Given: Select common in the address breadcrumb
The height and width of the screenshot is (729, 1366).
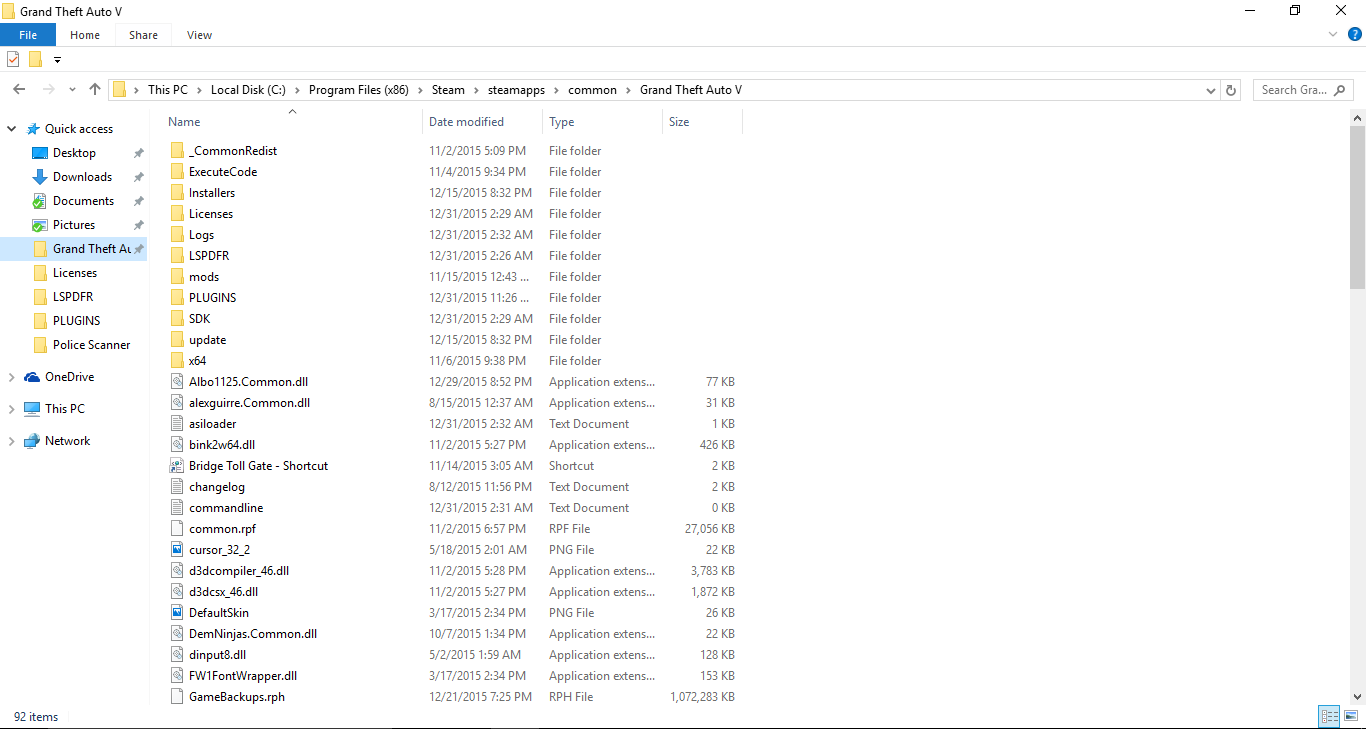Looking at the screenshot, I should [593, 90].
